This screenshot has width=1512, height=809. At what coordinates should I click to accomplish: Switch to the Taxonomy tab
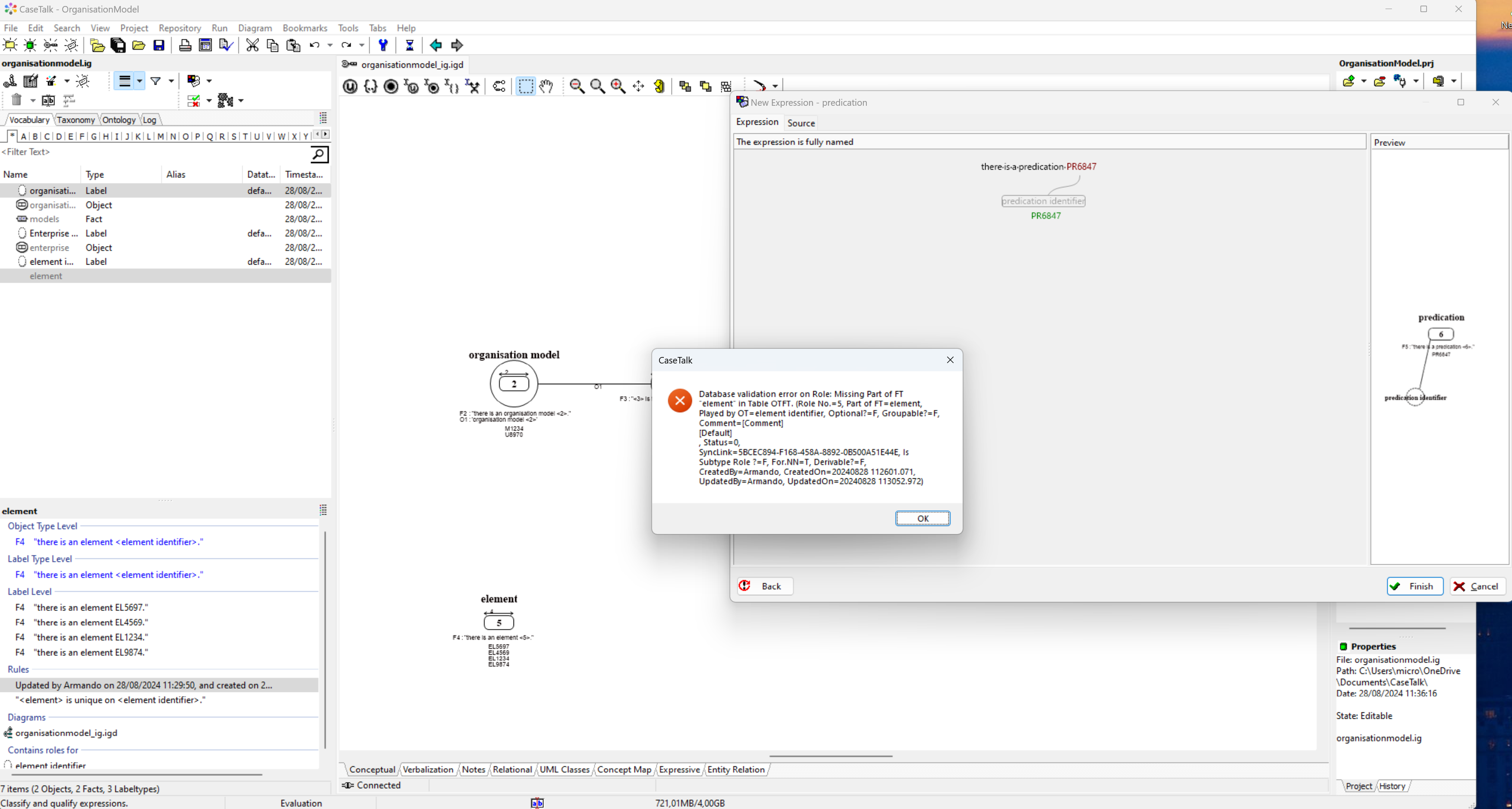(76, 120)
